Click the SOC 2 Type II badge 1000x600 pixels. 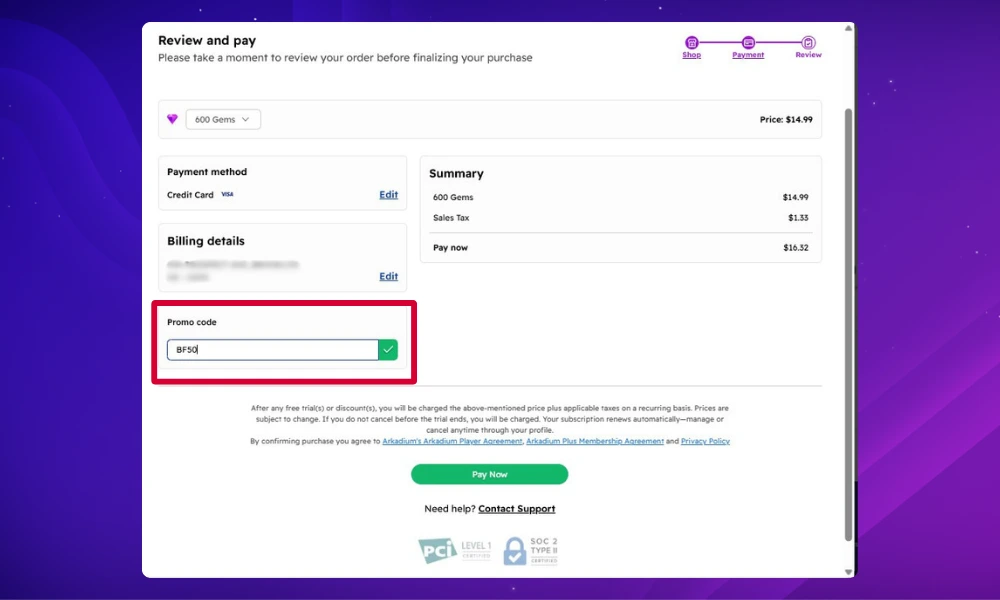529,549
